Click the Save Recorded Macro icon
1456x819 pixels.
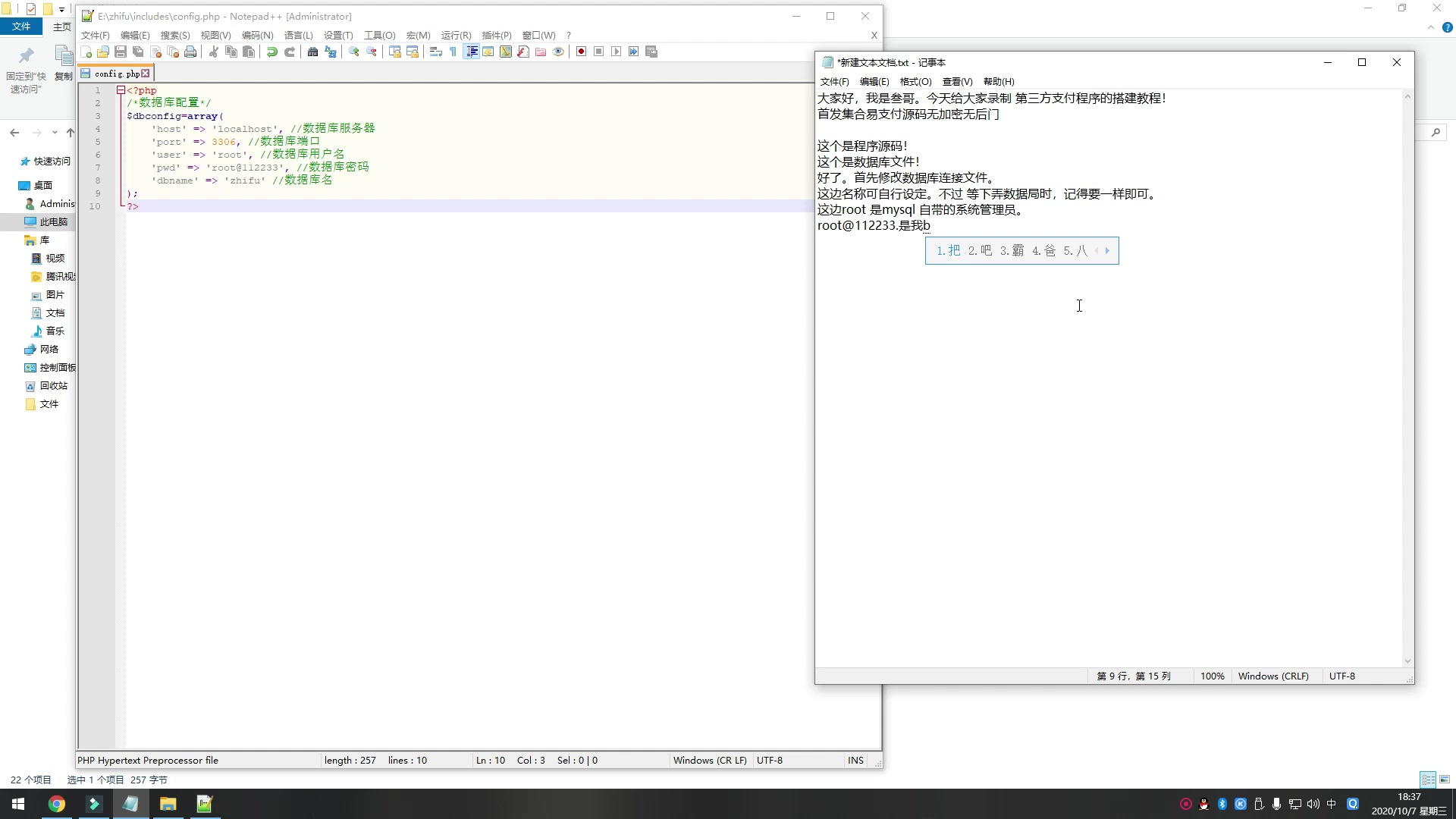(651, 52)
